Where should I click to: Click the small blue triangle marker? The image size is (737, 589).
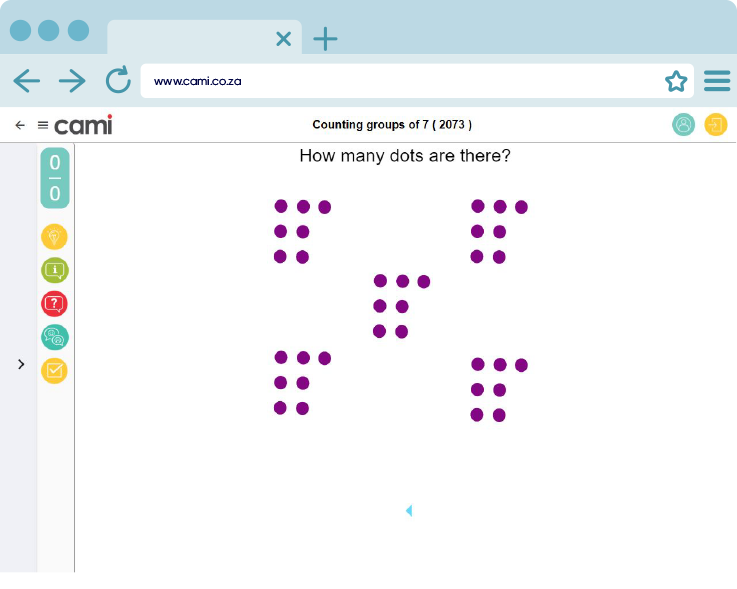click(408, 511)
